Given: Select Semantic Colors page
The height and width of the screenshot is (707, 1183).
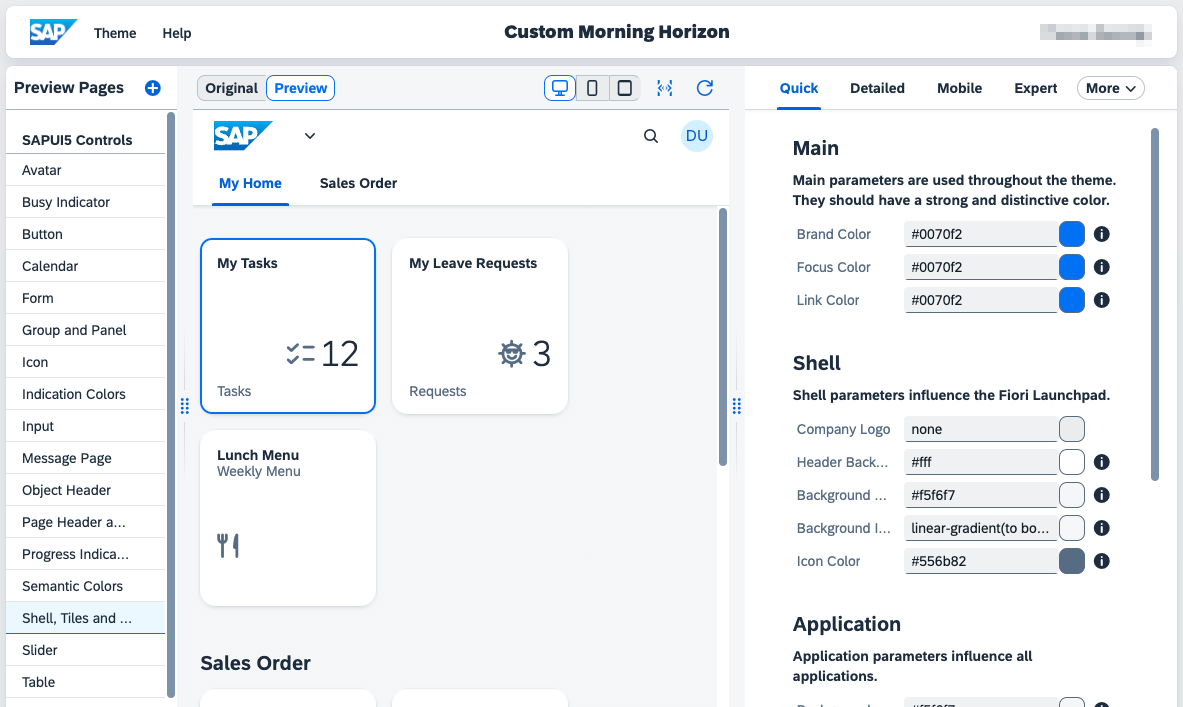Looking at the screenshot, I should (85, 586).
